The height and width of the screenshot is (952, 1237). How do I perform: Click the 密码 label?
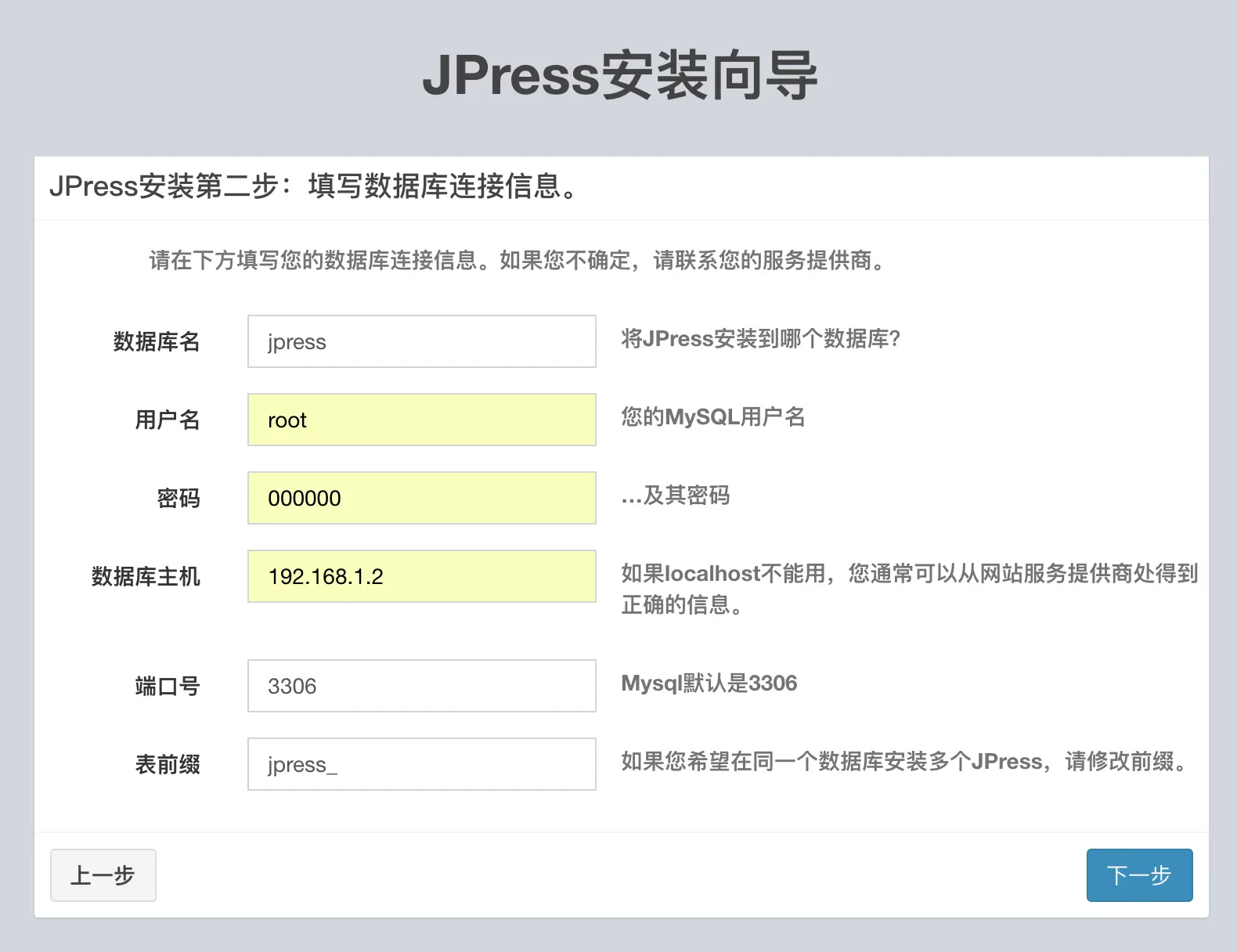click(179, 499)
